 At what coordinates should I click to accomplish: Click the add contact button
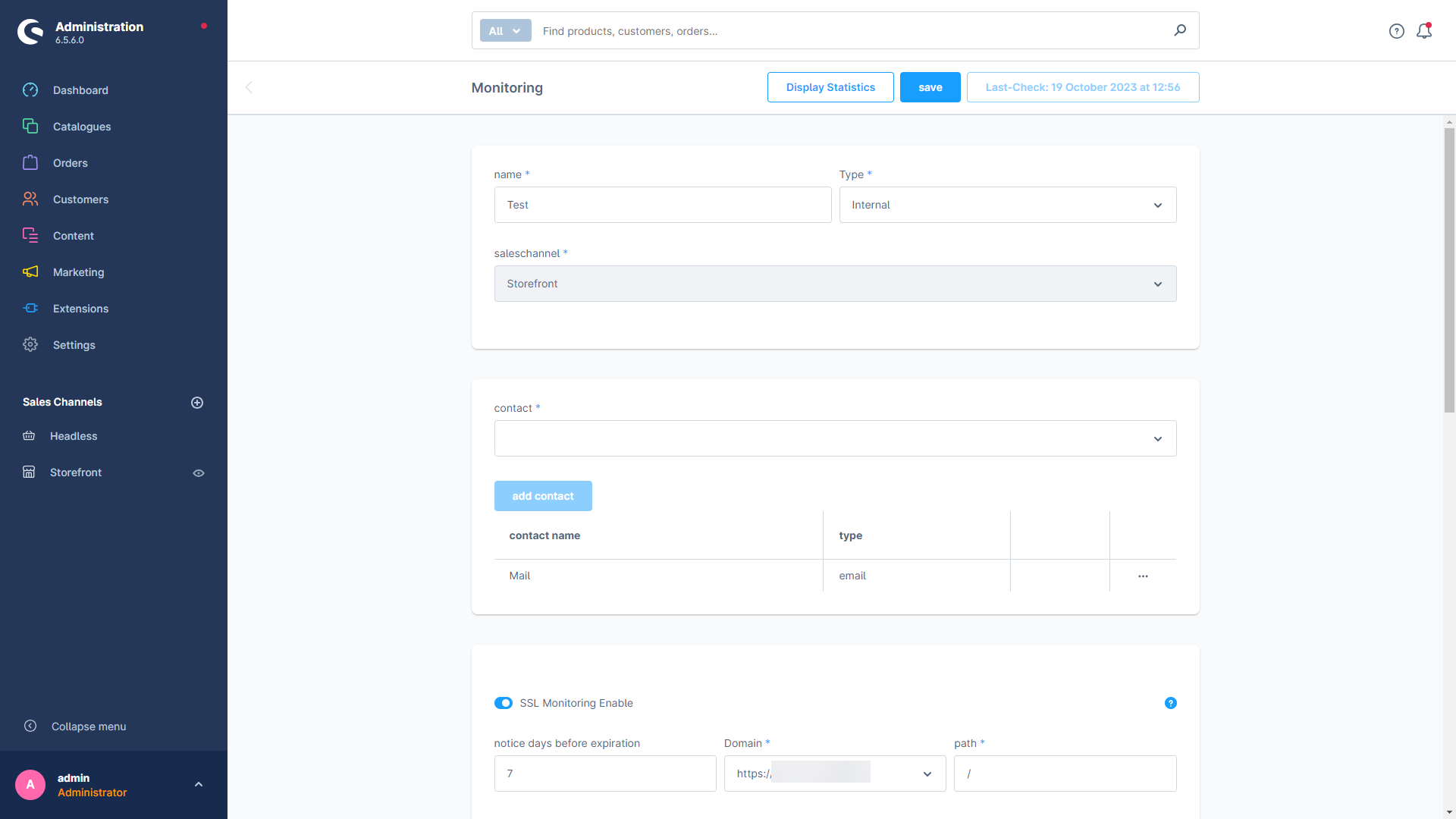coord(543,496)
